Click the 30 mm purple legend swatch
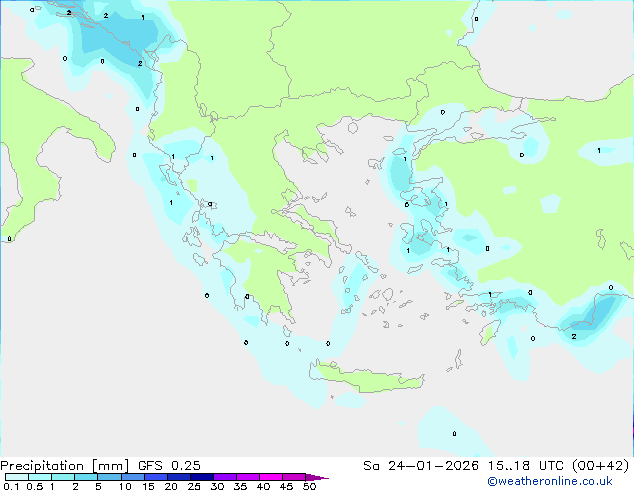This screenshot has height=490, width=634. coord(225,477)
